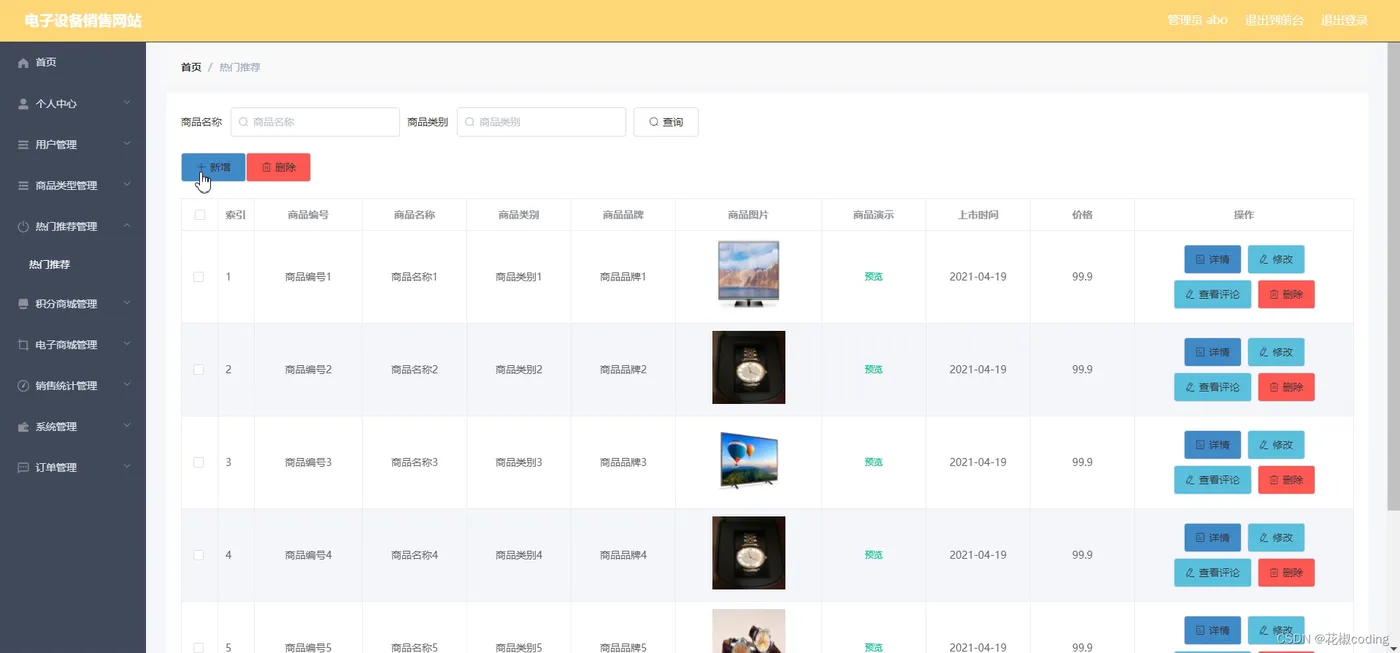Check the checkbox for row 3

pyautogui.click(x=199, y=462)
